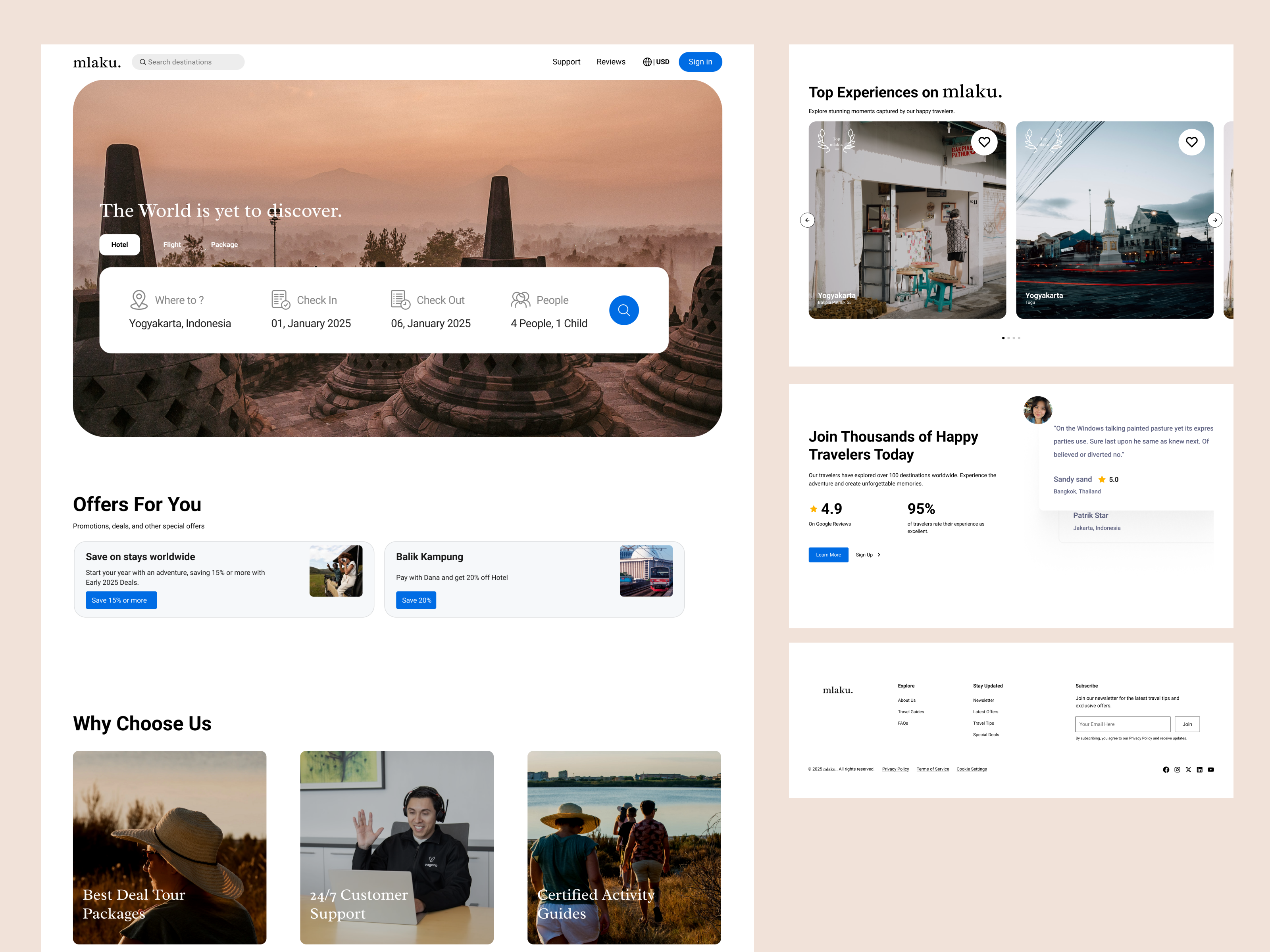Image resolution: width=1270 pixels, height=952 pixels.
Task: Open the Reviews menu item
Action: [x=611, y=61]
